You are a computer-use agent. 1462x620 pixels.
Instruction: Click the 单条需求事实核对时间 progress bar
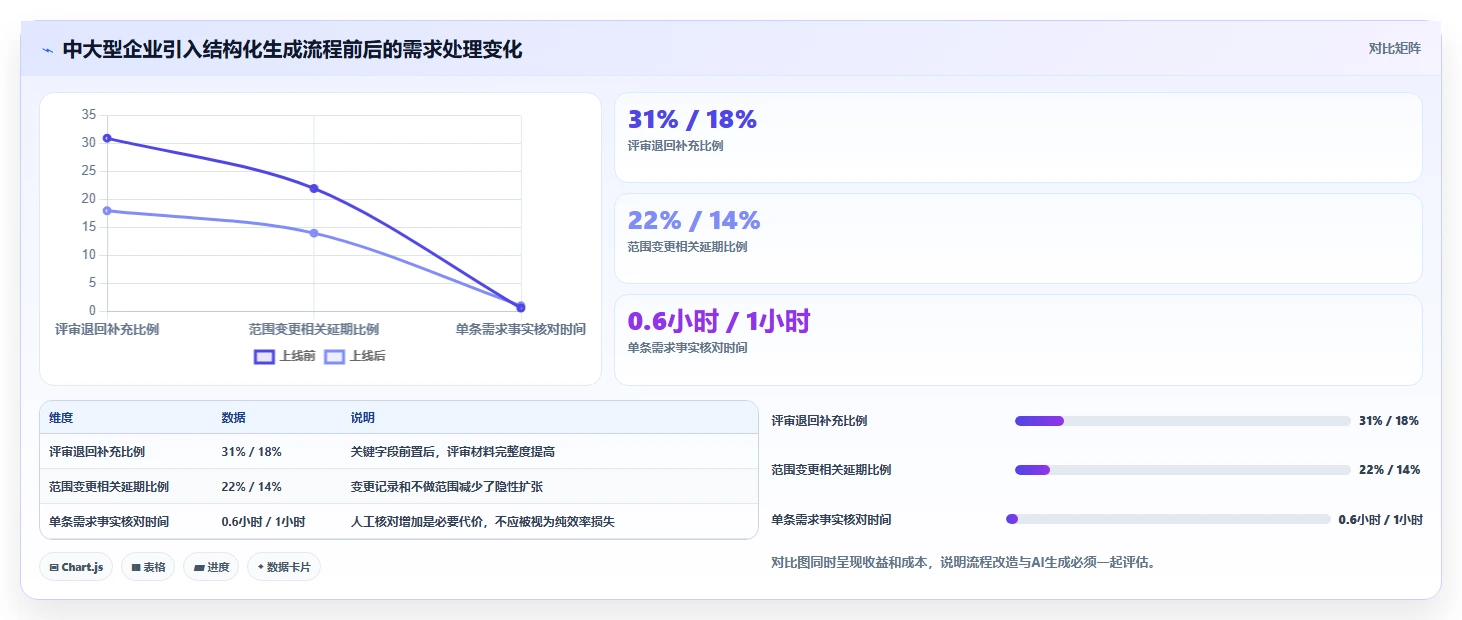pos(1168,519)
